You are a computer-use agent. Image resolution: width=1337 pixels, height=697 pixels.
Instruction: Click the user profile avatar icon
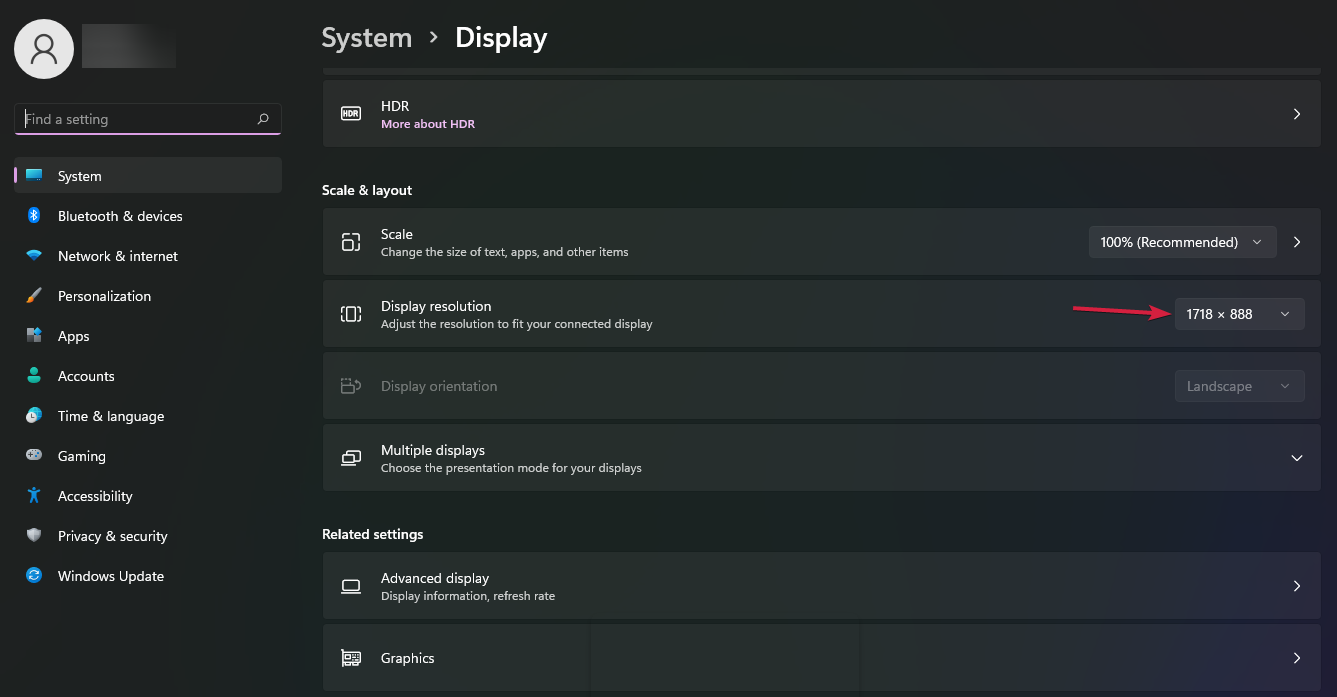(44, 49)
